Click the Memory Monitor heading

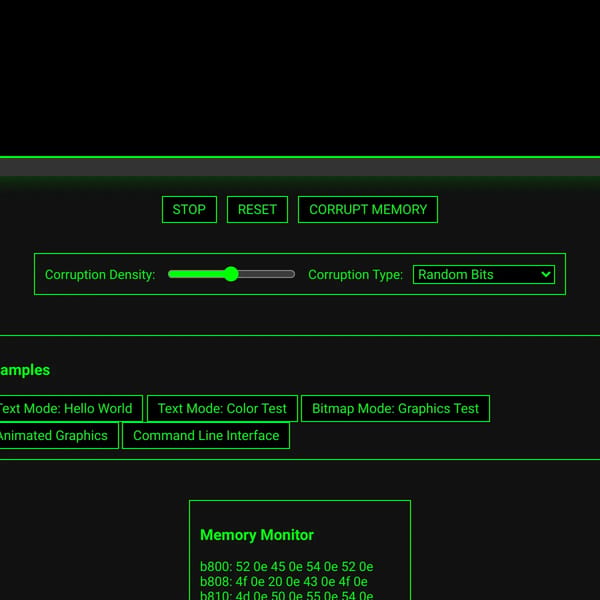coord(257,535)
